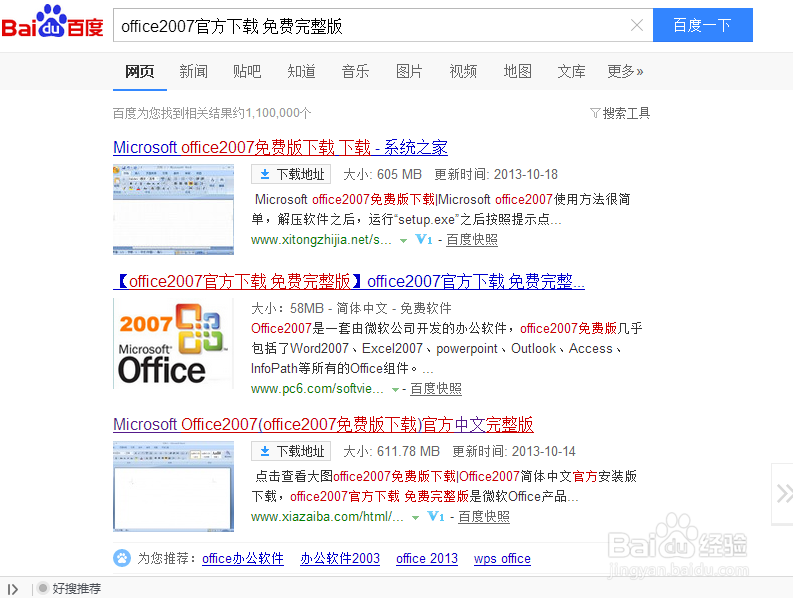Open Microsoft Office2007 官方中文完整版 result title
The image size is (793, 598).
pos(323,424)
